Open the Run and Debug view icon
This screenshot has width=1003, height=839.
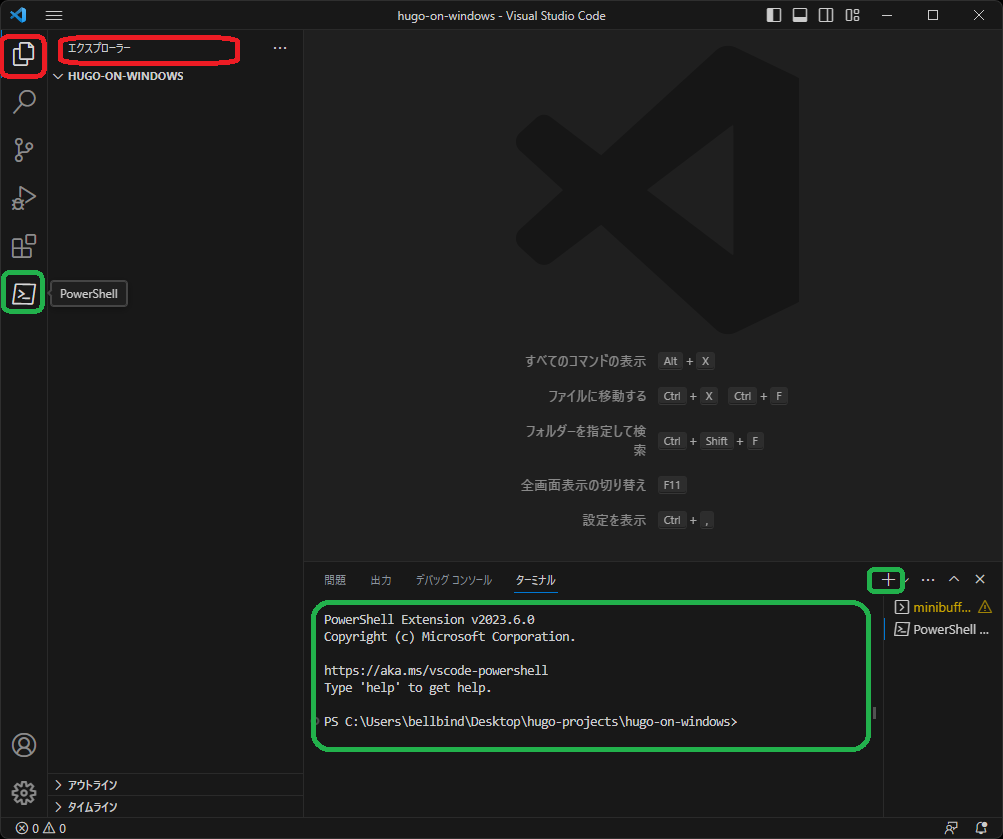[x=24, y=198]
